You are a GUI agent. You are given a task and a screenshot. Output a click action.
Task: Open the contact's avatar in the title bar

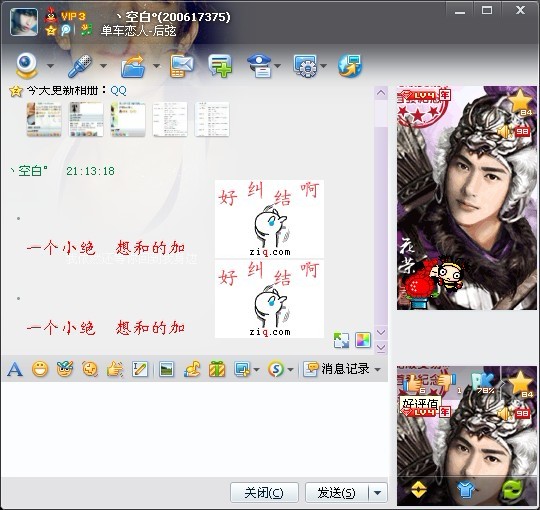click(24, 22)
